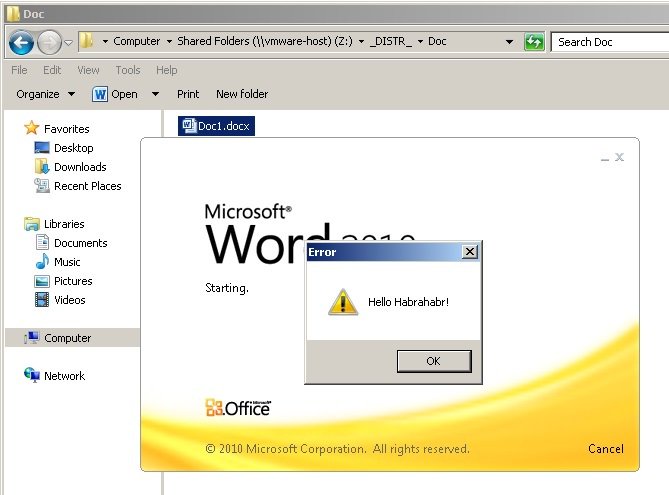The width and height of the screenshot is (669, 495).
Task: Click the Videos filmstrip icon
Action: [41, 300]
